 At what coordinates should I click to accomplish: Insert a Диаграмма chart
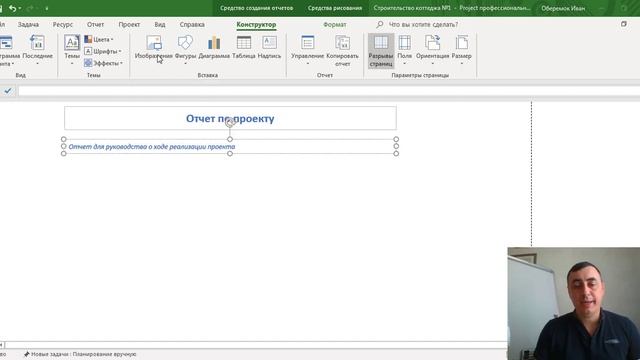(x=214, y=47)
